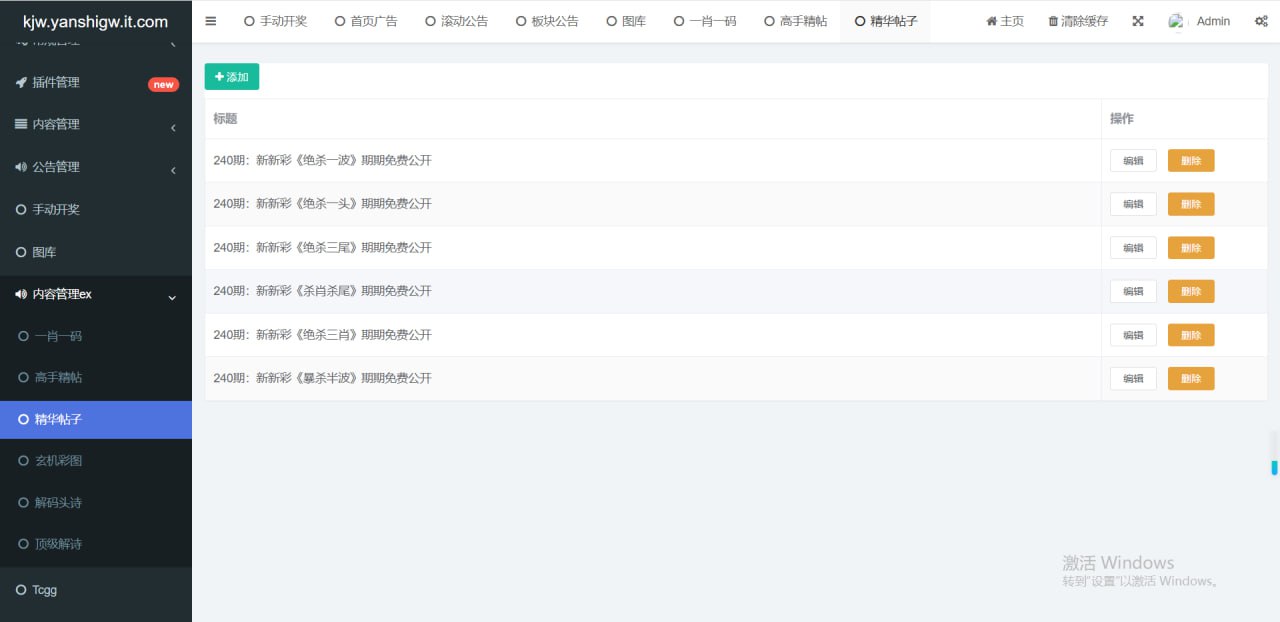The width and height of the screenshot is (1280, 622).
Task: Open 一肖一码 in the sidebar submenu
Action: (58, 337)
